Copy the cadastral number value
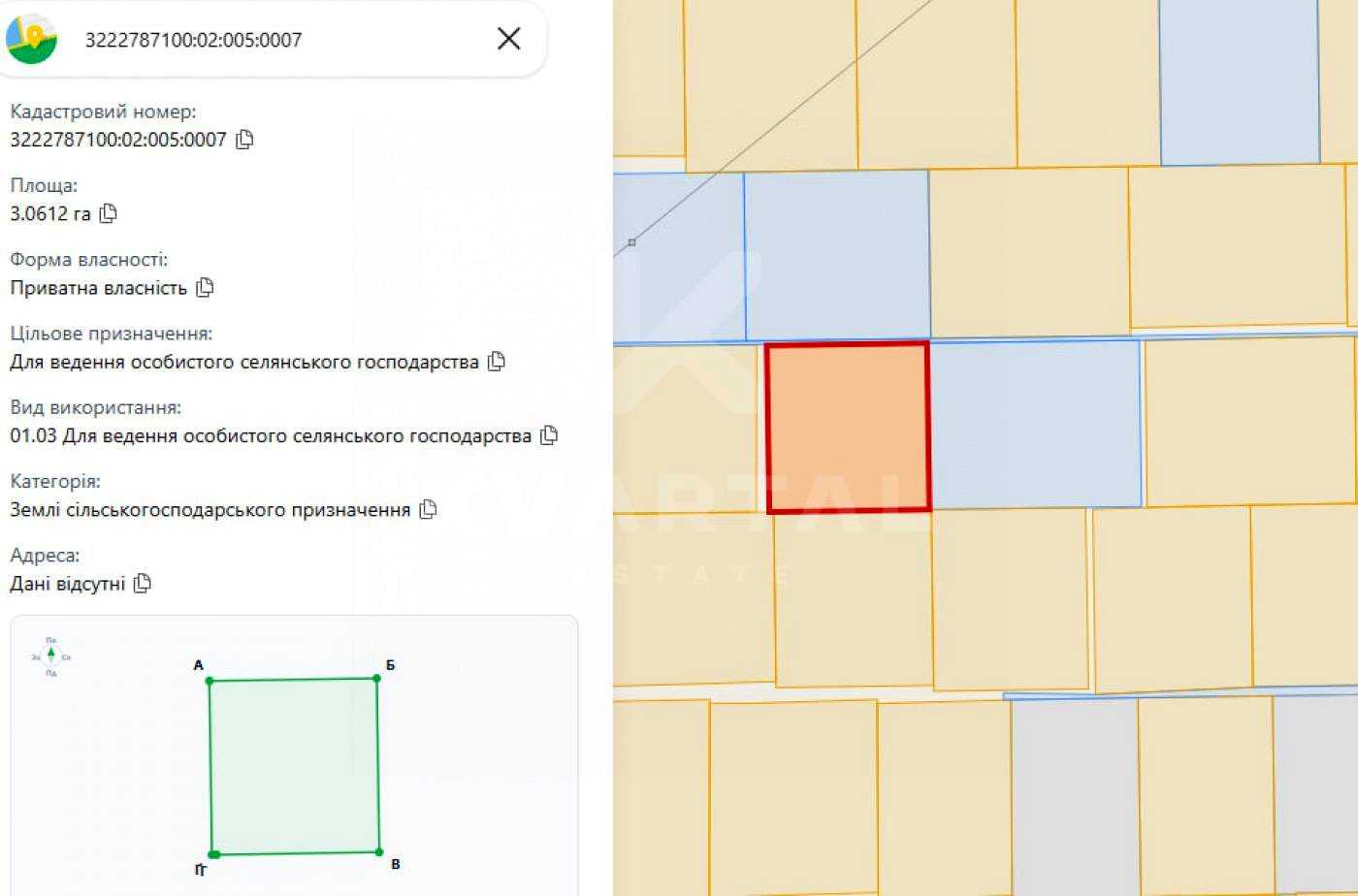Screen dimensions: 1358x896 (x=244, y=140)
